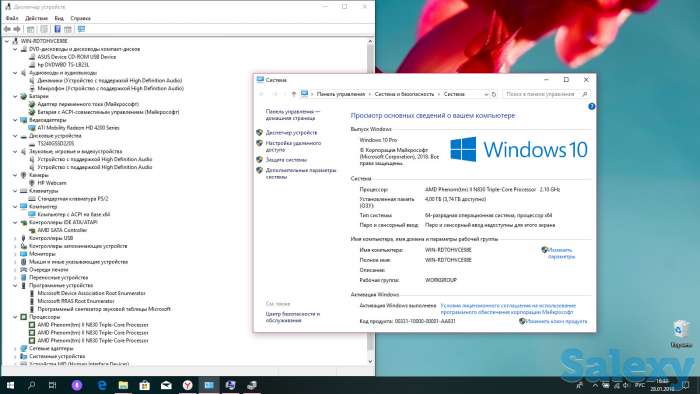Expand the Сетевые адаптеры category
Image resolution: width=700 pixels, height=394 pixels.
15,348
